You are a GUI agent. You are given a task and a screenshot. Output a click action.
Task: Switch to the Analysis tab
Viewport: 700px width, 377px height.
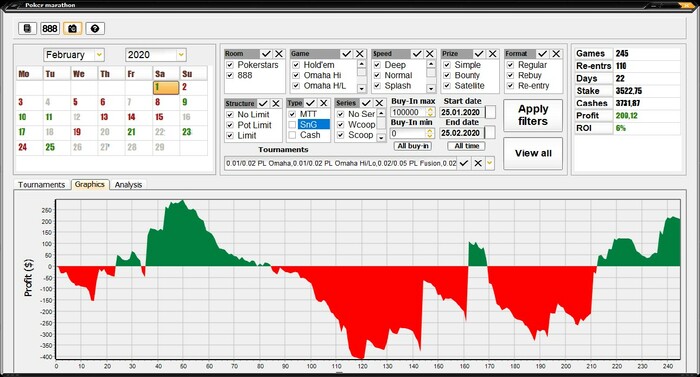(128, 184)
